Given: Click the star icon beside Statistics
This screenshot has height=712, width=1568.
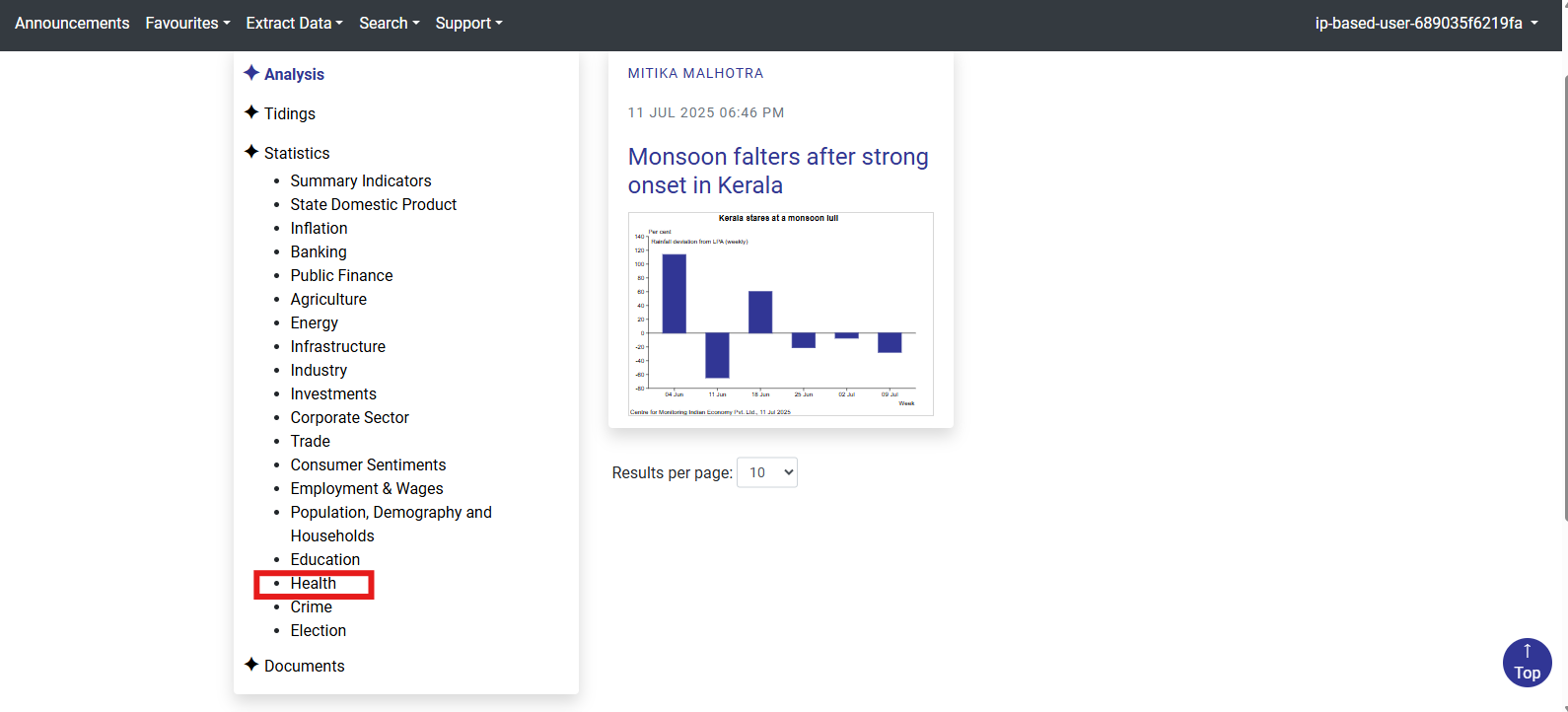Looking at the screenshot, I should pos(251,152).
